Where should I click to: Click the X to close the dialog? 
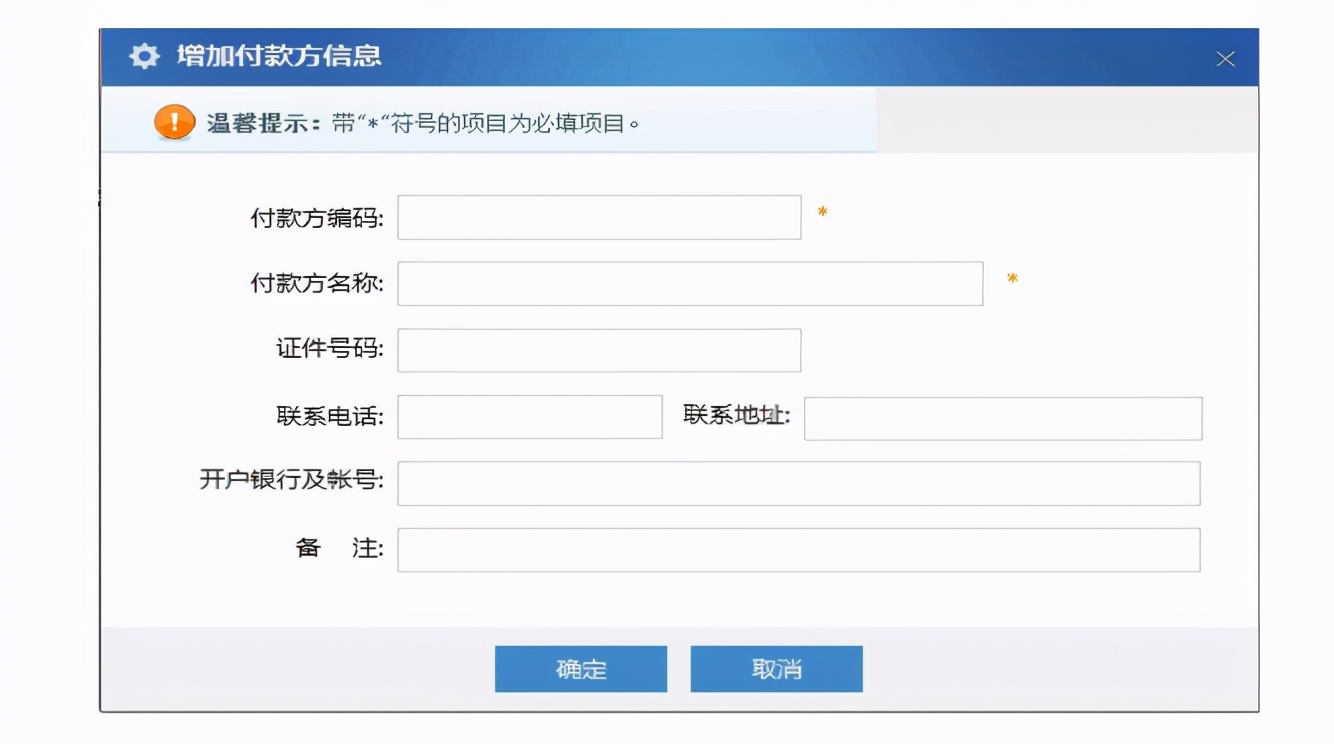coord(1227,58)
